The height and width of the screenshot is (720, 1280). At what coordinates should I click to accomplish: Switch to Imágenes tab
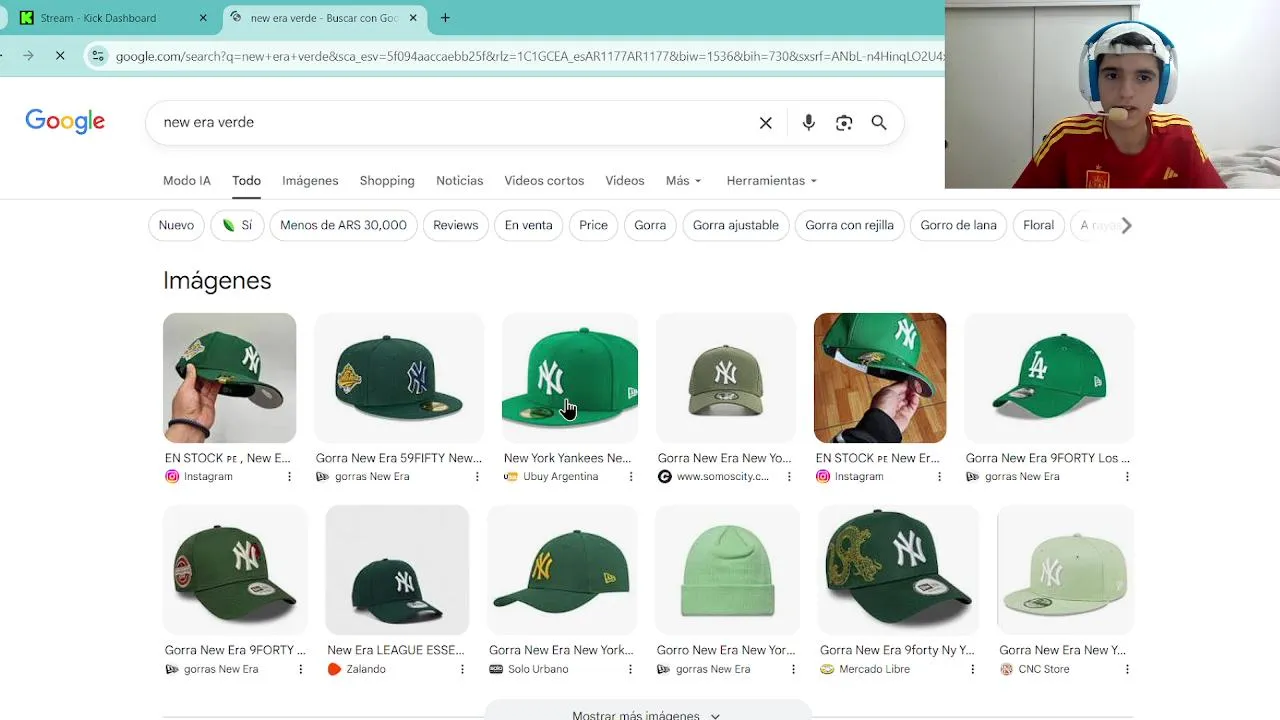coord(310,181)
